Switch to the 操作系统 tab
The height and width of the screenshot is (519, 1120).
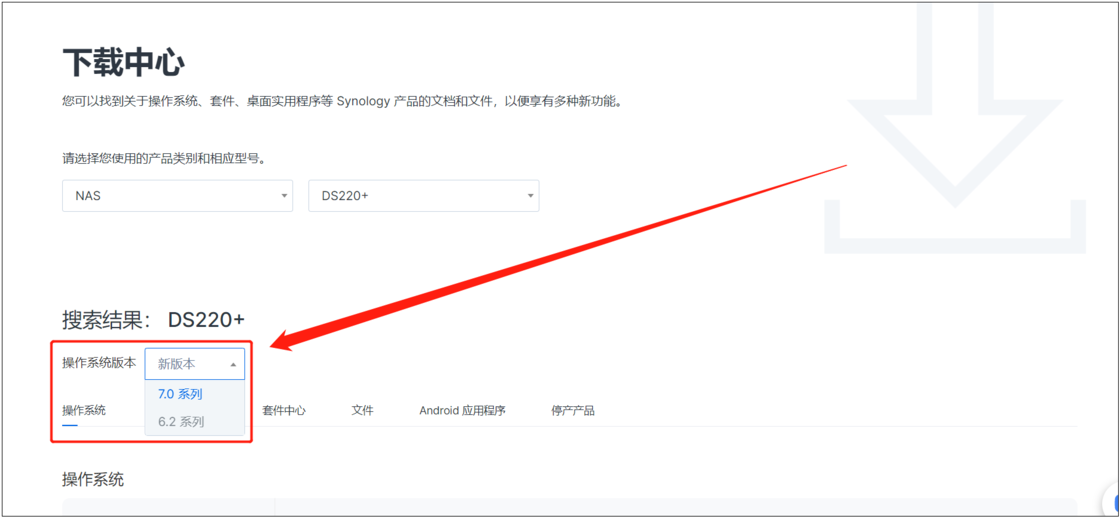click(84, 410)
